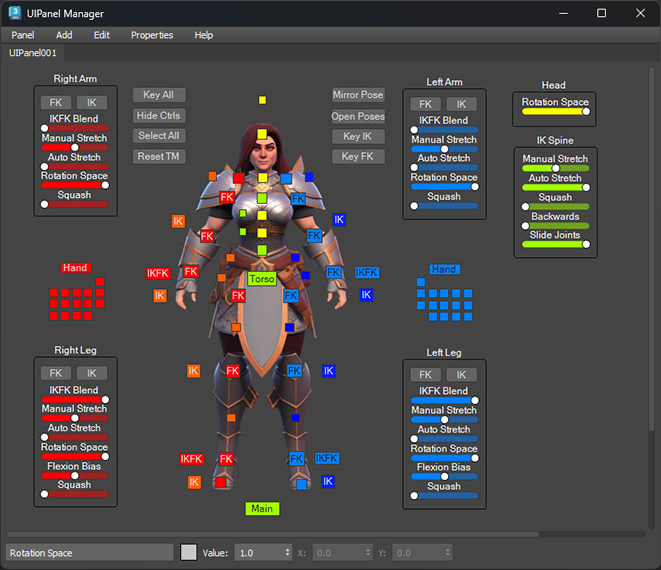Select the dark blue IK control beside the left hand
The image size is (661, 570).
366,295
